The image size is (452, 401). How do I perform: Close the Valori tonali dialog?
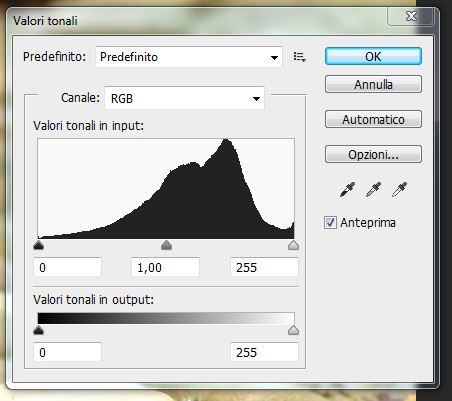point(411,16)
